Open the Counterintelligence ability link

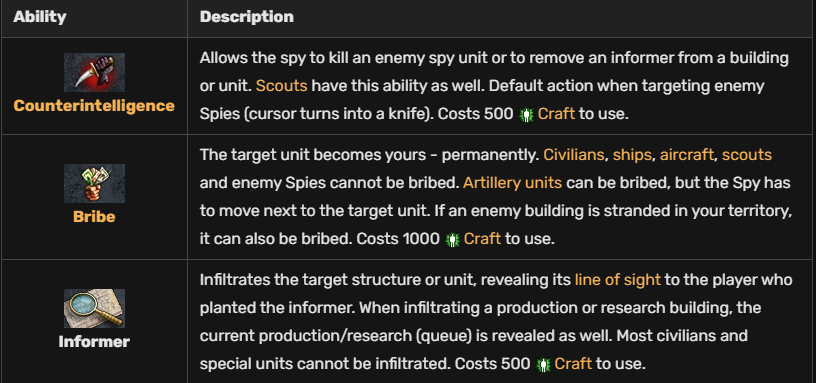pyautogui.click(x=94, y=106)
